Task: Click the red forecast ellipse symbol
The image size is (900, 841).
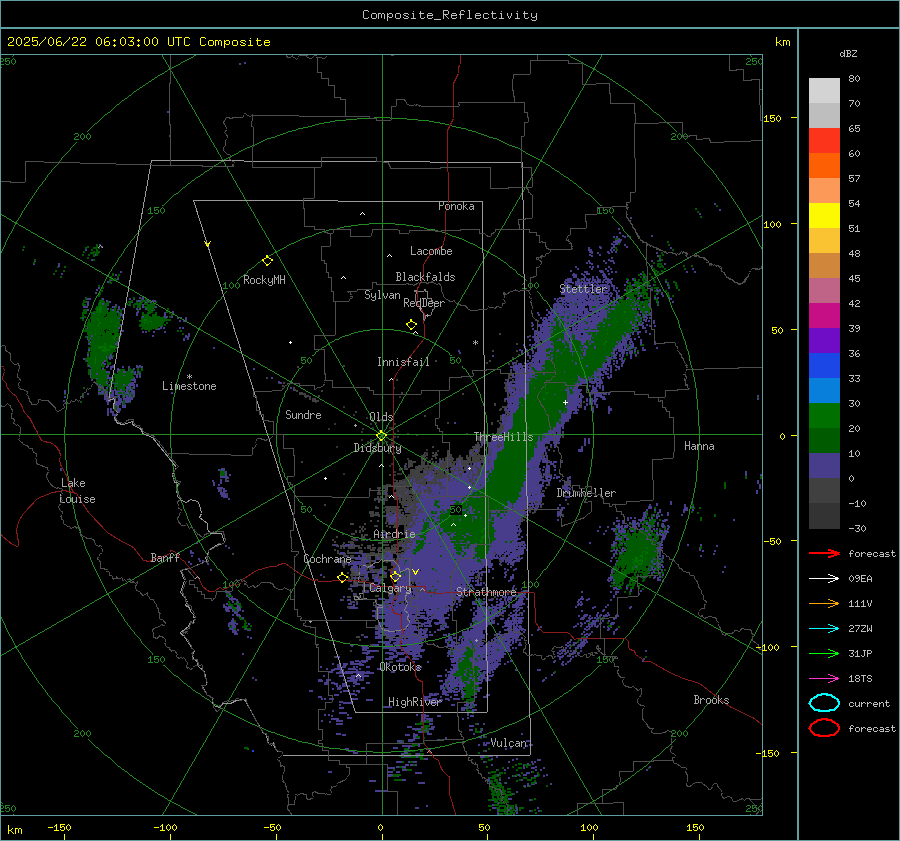Action: pyautogui.click(x=824, y=728)
